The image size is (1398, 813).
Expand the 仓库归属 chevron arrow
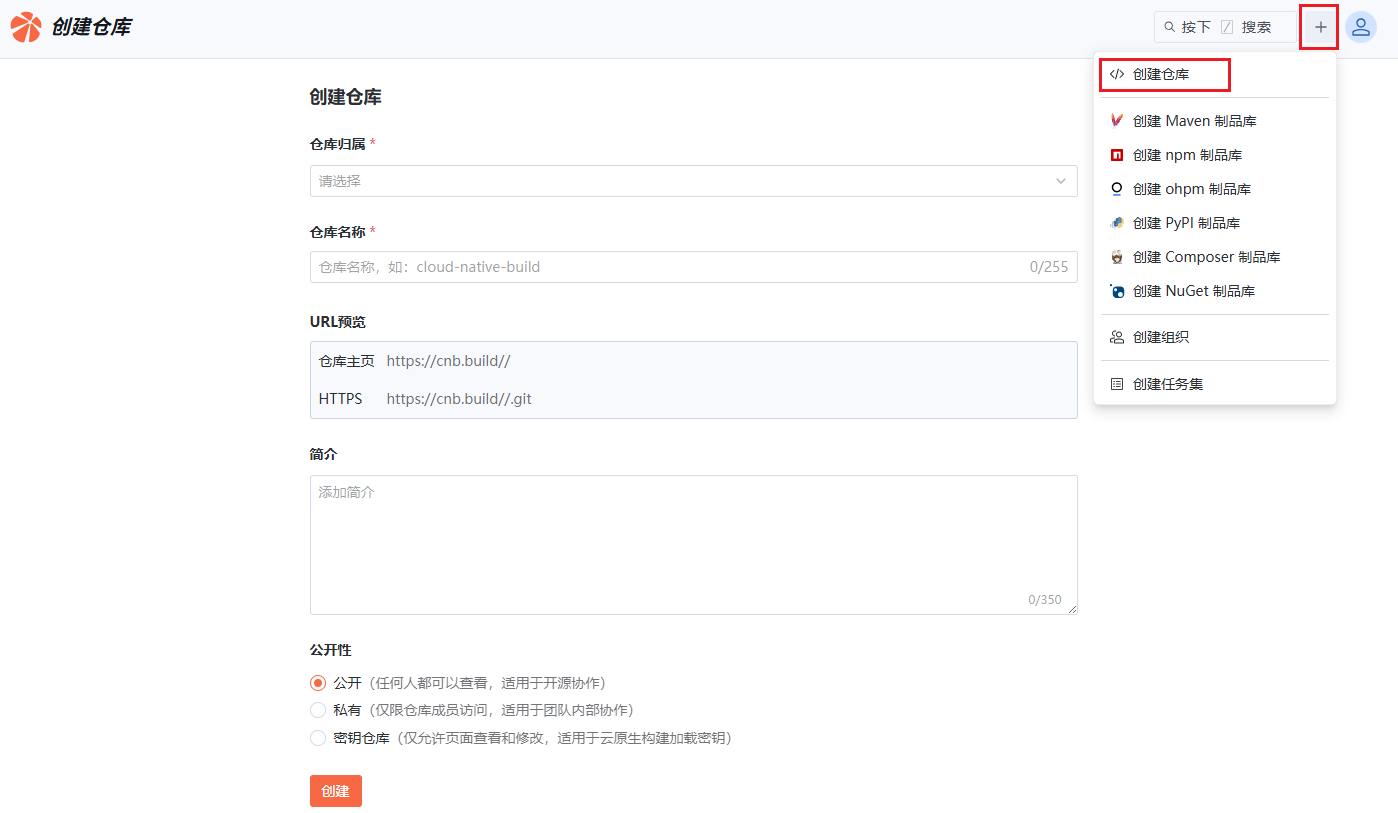click(1061, 181)
